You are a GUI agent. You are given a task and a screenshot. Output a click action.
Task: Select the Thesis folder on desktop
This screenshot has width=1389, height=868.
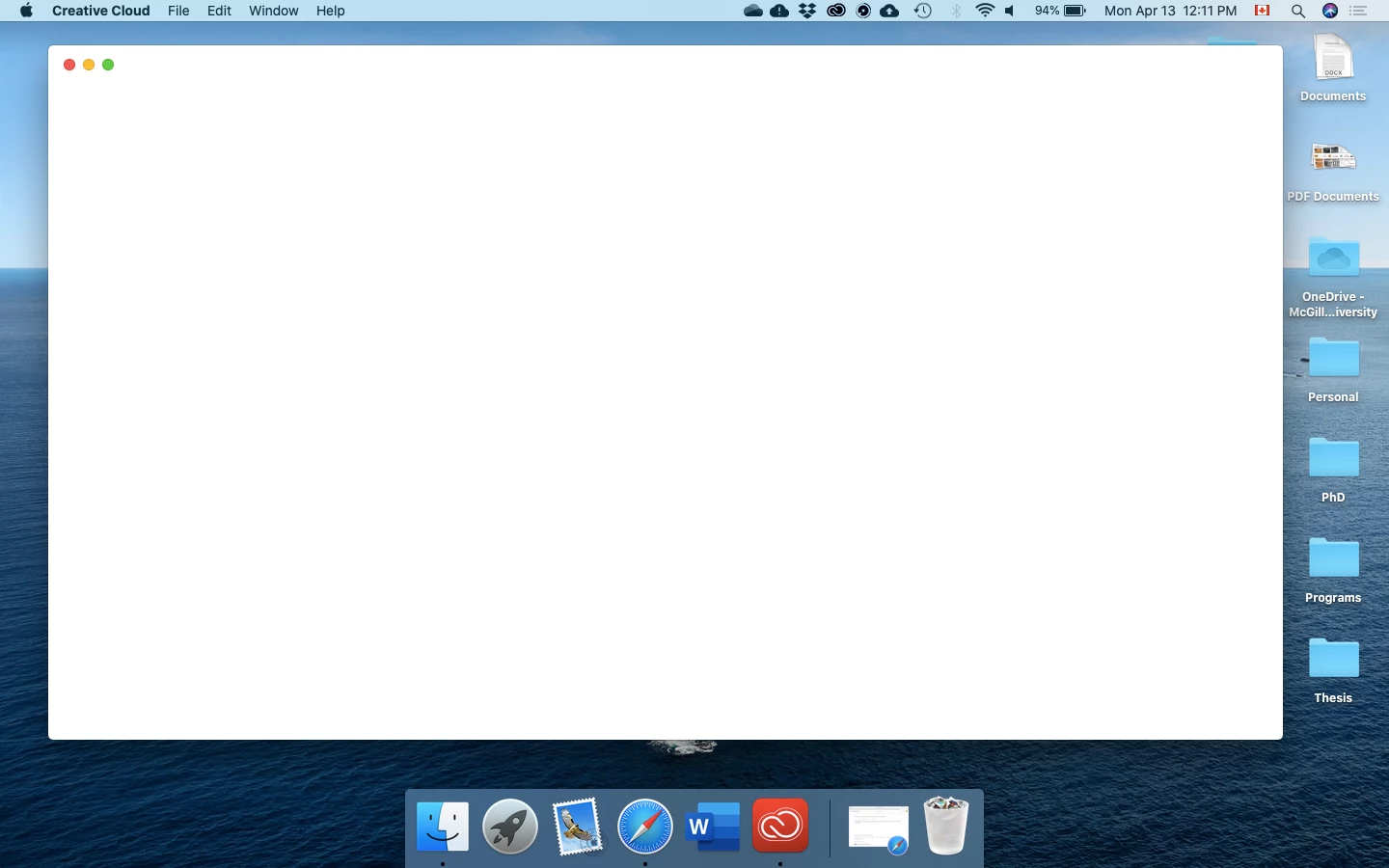pos(1333,669)
